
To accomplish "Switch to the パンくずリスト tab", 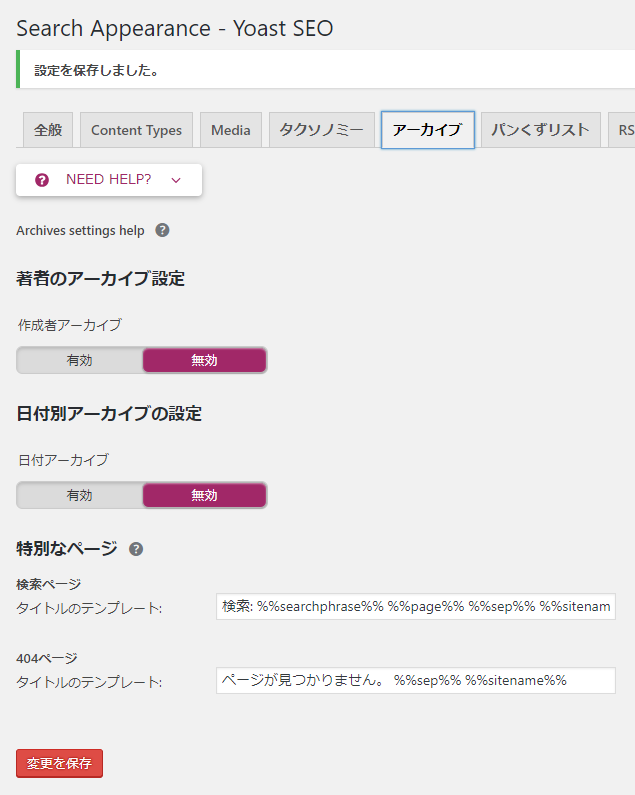I will coord(541,130).
